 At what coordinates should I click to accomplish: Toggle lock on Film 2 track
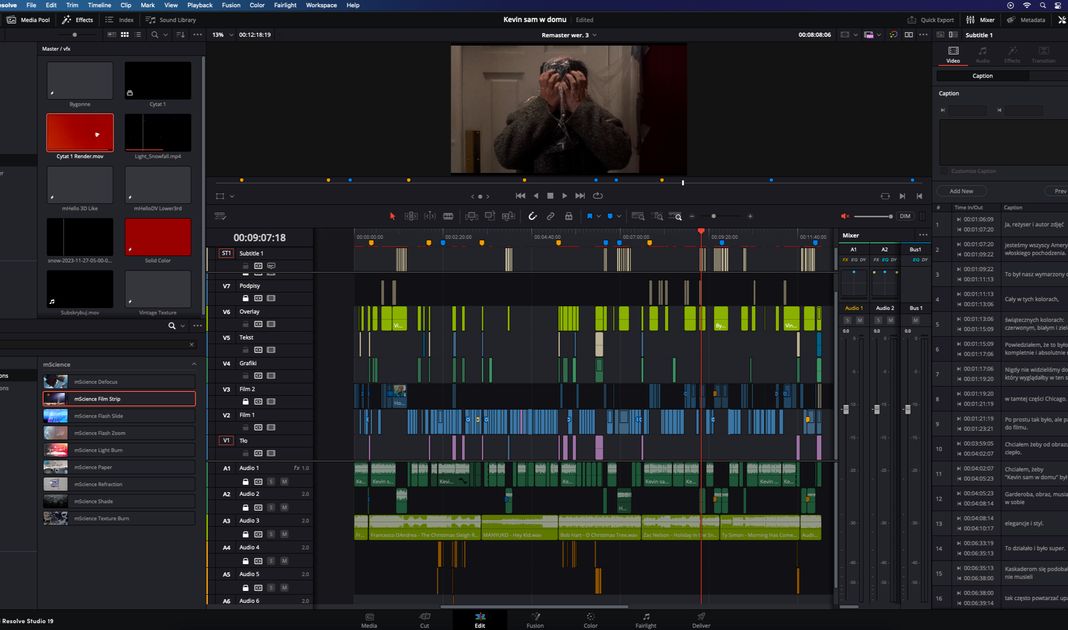tap(244, 401)
